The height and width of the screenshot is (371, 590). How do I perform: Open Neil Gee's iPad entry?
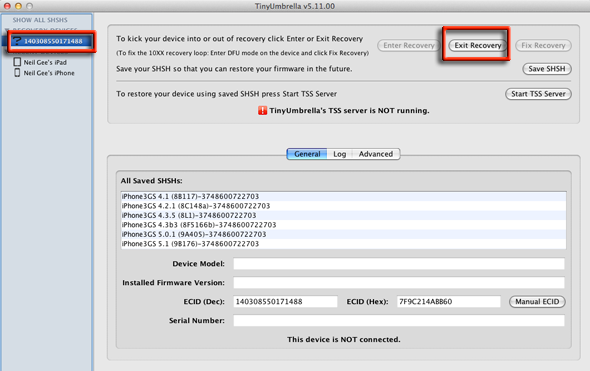45,62
